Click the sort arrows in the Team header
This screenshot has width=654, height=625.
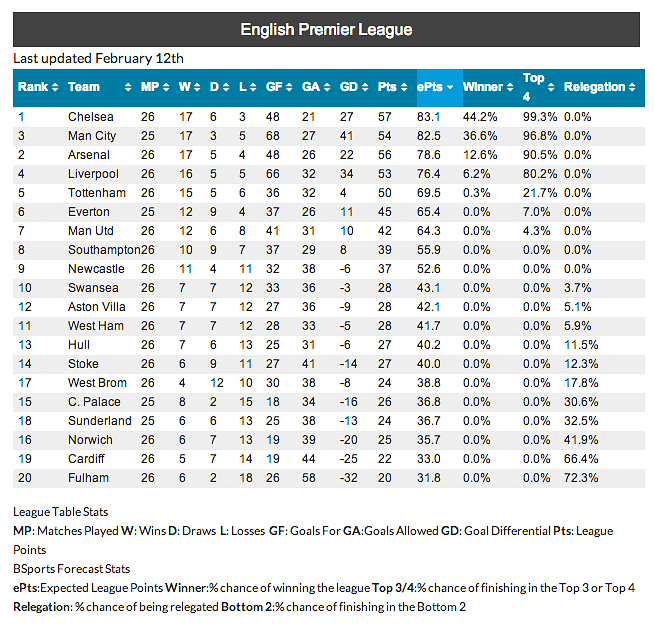(127, 87)
